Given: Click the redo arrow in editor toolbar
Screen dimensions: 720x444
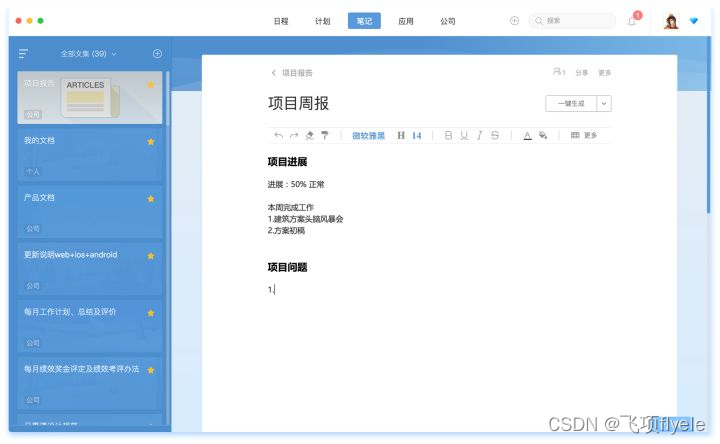Looking at the screenshot, I should [294, 135].
